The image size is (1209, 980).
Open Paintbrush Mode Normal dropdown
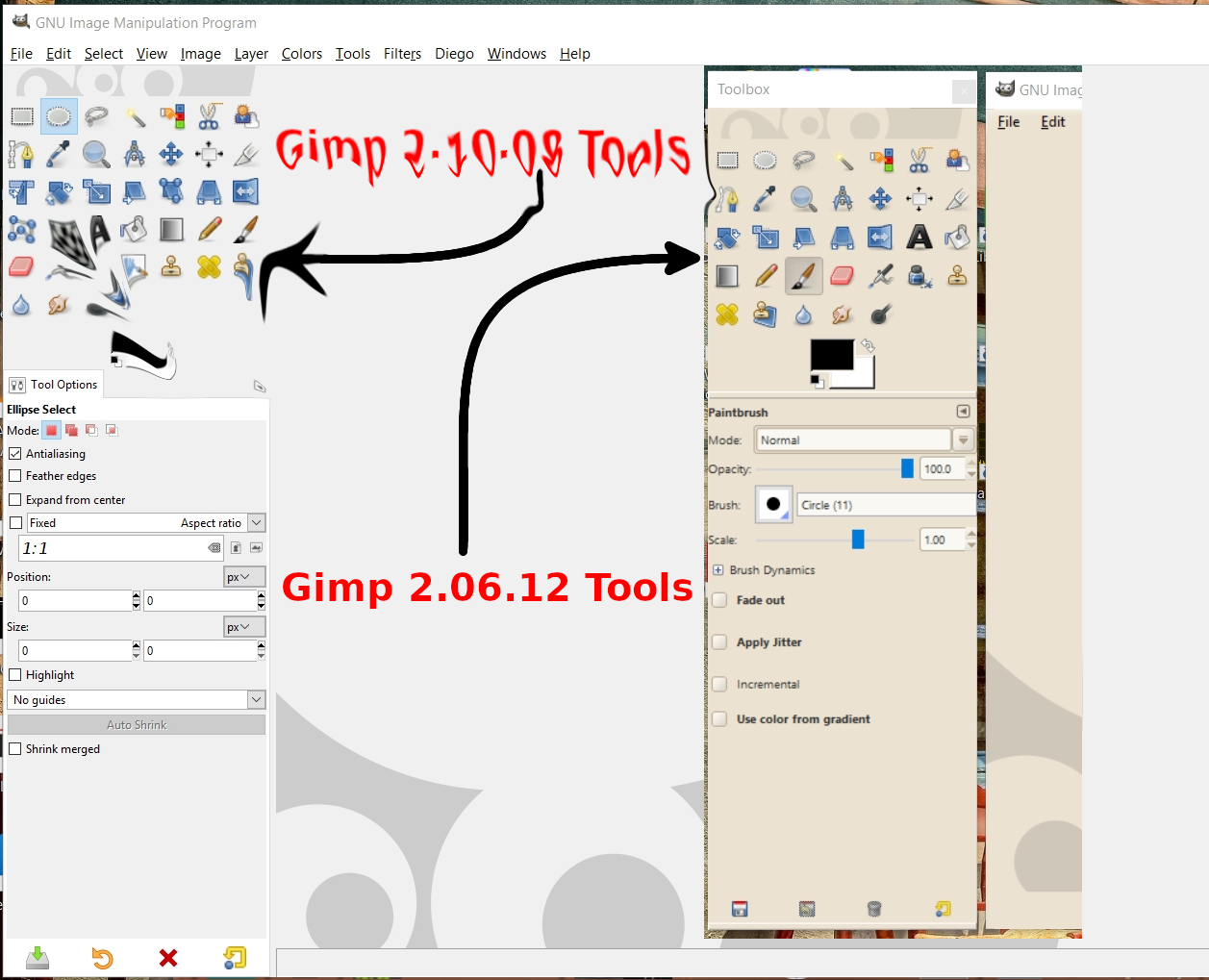(865, 440)
